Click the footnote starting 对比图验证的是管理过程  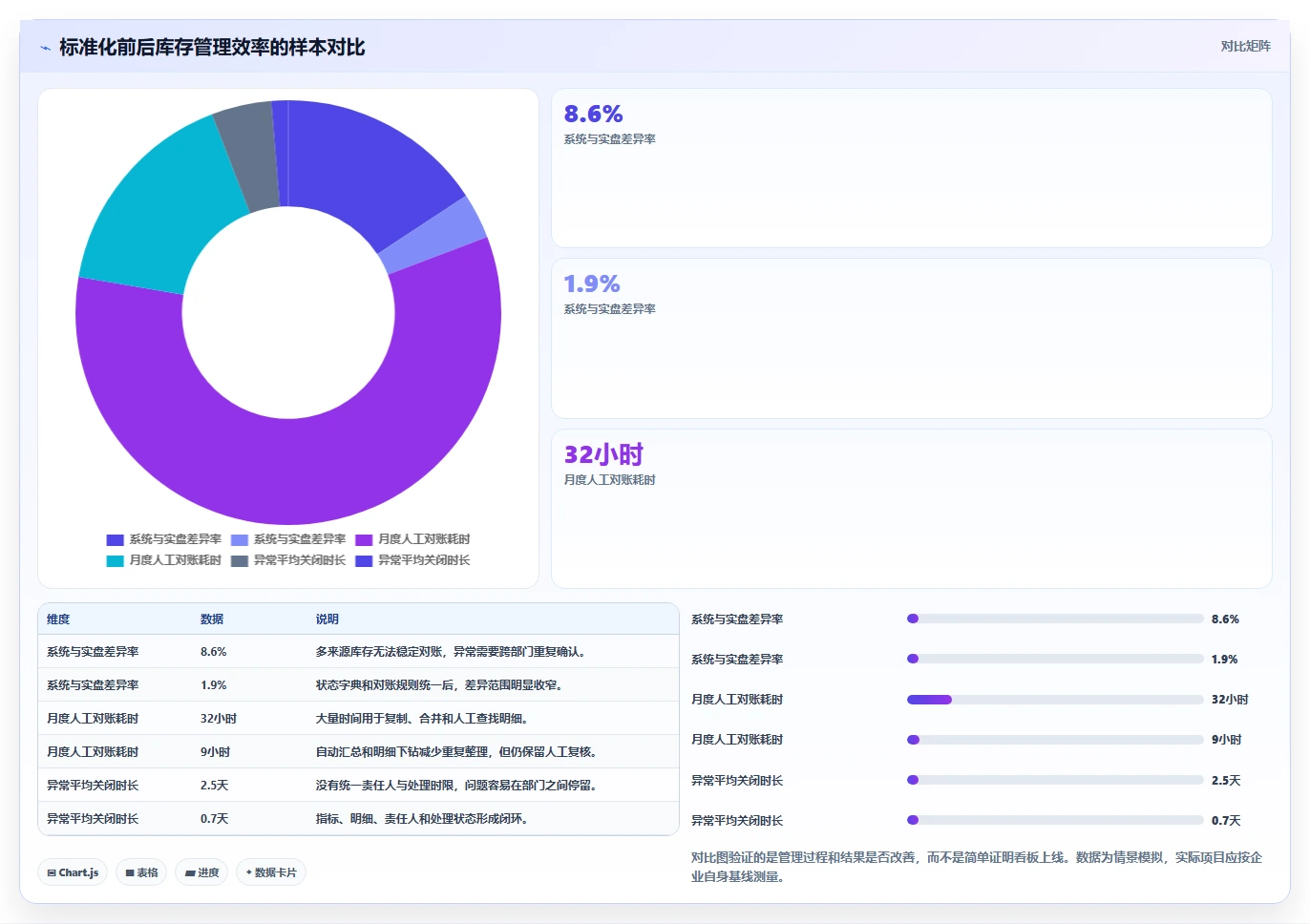click(x=977, y=867)
